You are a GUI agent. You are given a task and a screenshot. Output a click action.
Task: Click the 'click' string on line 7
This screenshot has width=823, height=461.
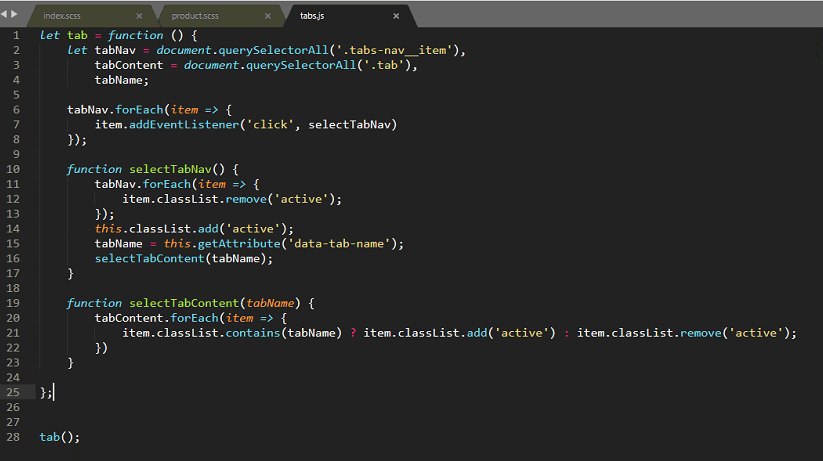pos(270,124)
